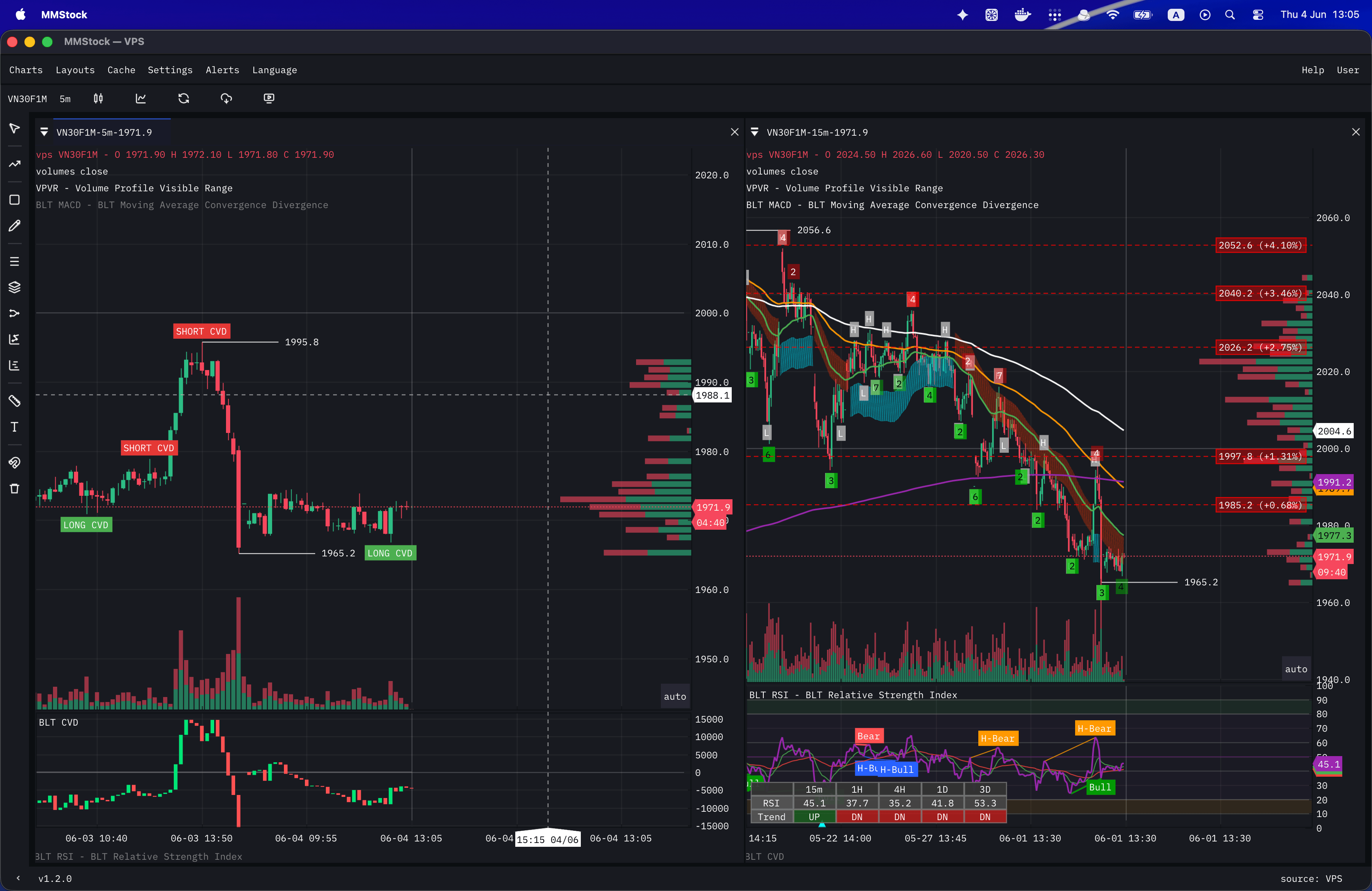The width and height of the screenshot is (1372, 891).
Task: Open candlestick chart type selector
Action: (x=99, y=99)
